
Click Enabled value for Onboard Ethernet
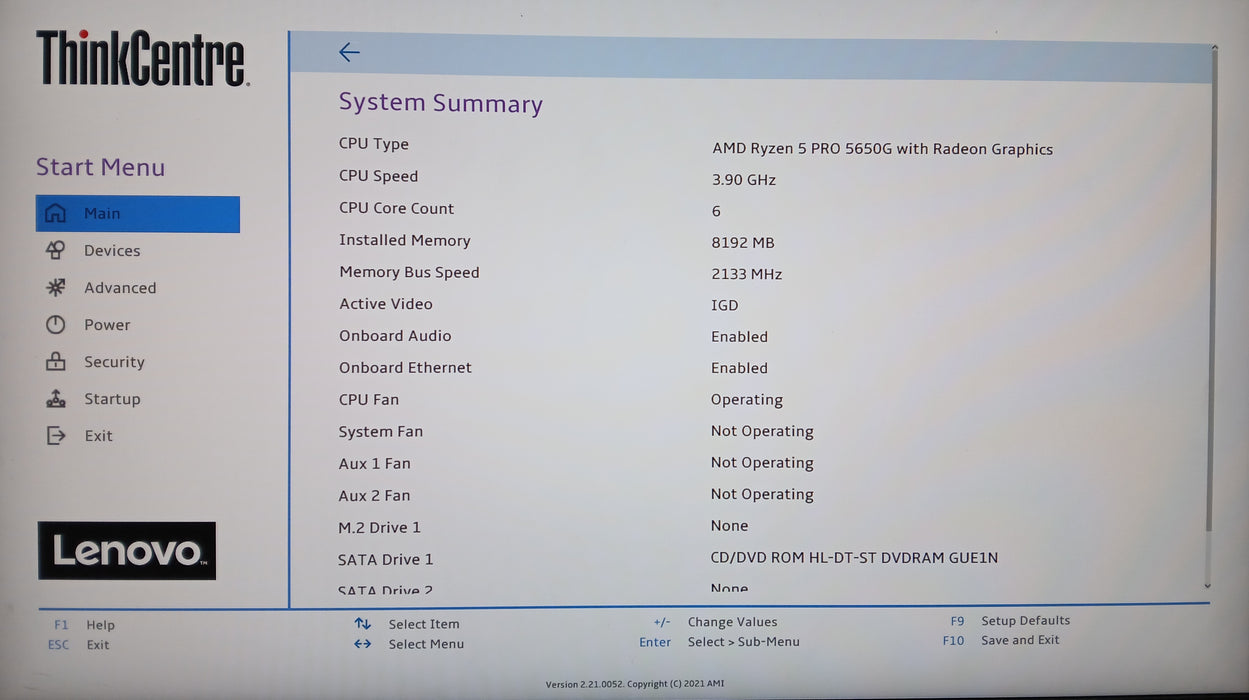739,368
